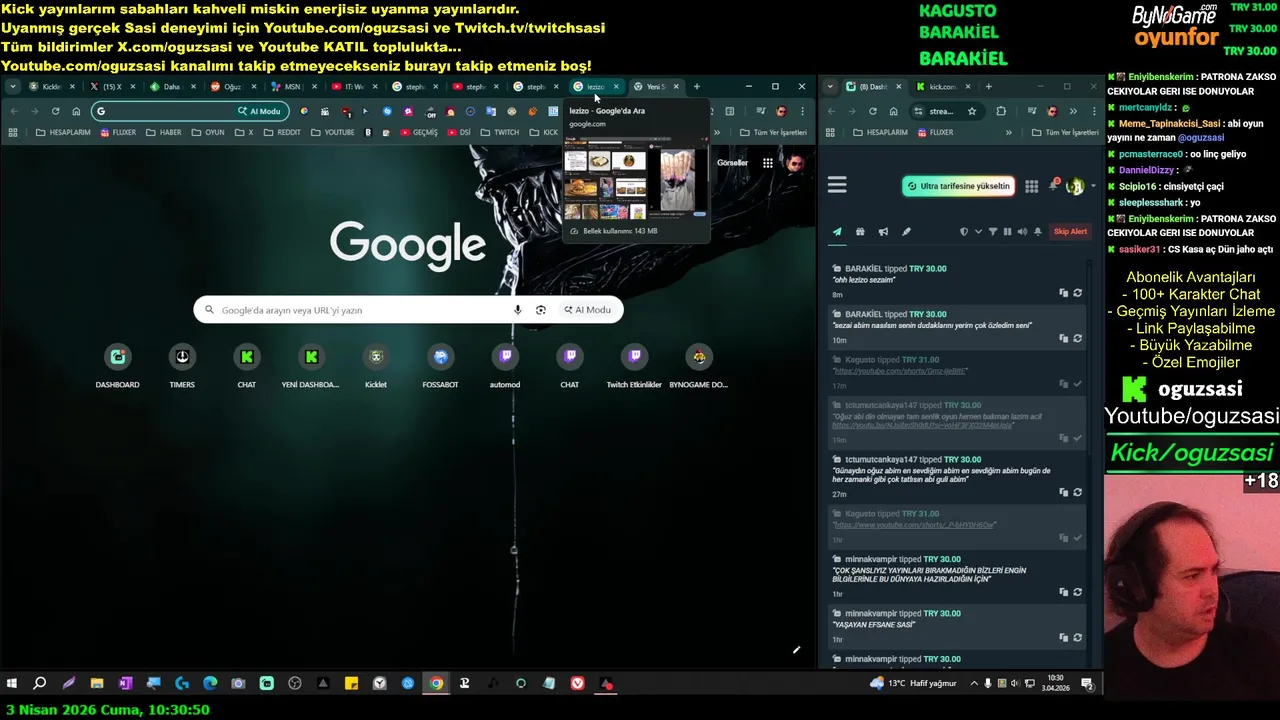
Task: Open the TWITCH bookmark folder
Action: pyautogui.click(x=500, y=132)
